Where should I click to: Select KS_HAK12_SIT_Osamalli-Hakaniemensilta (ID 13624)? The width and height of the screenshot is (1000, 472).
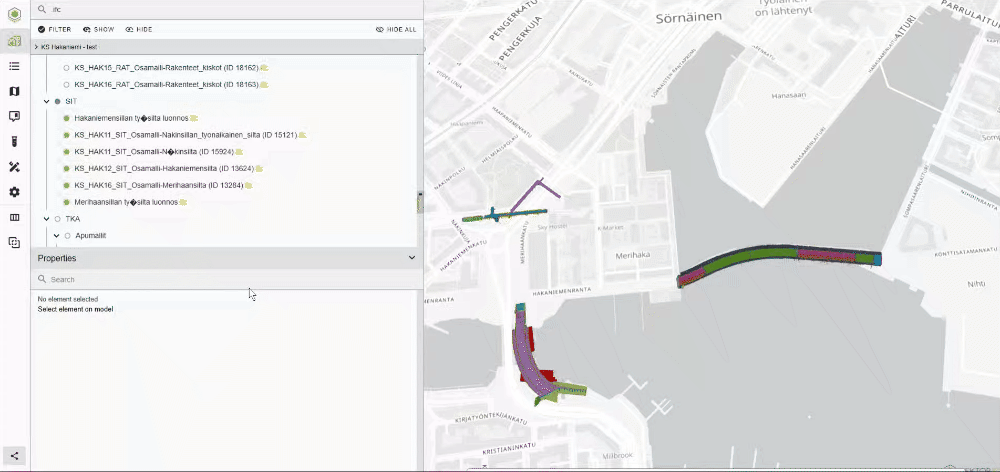[x=164, y=168]
